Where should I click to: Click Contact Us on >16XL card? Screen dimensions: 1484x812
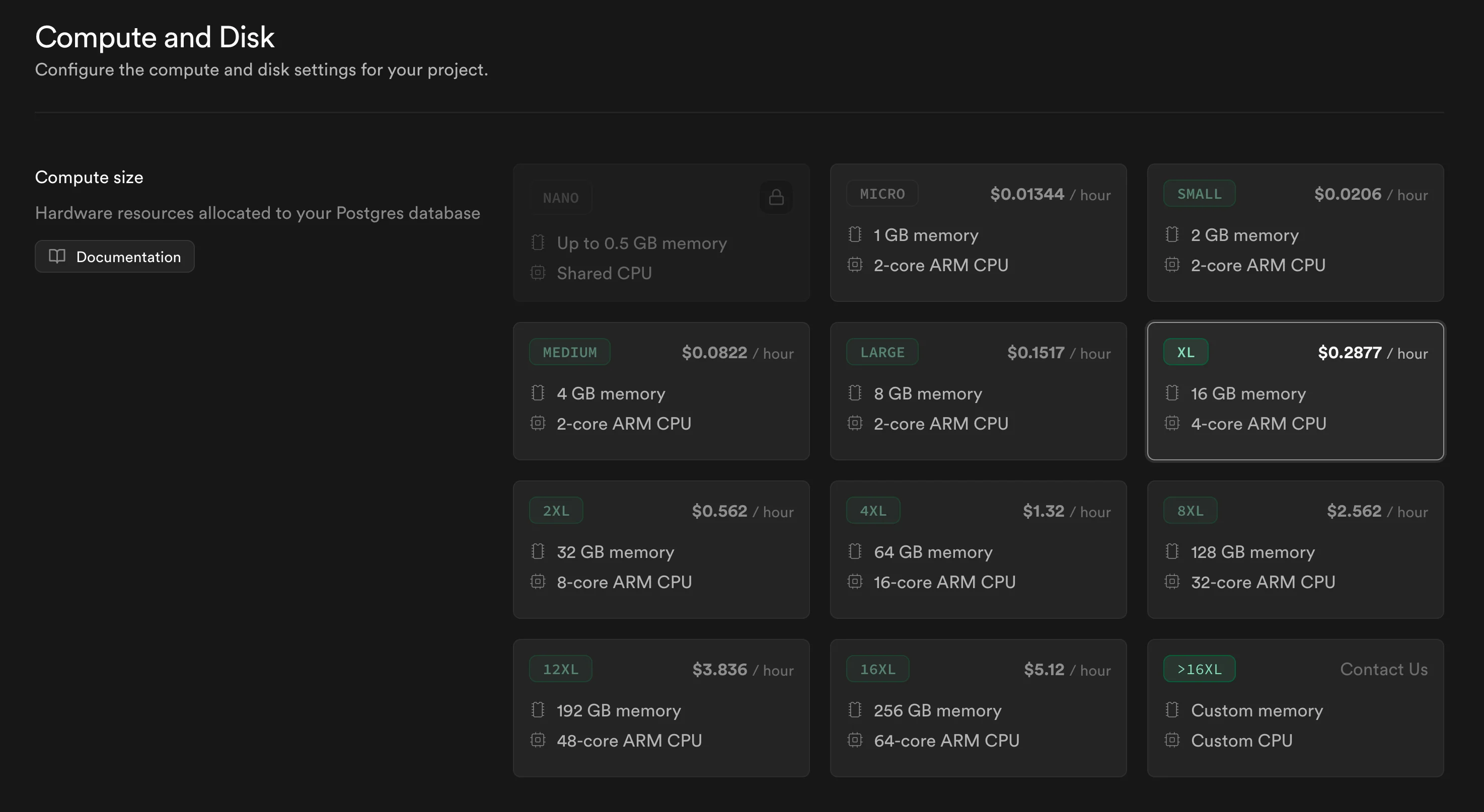click(1383, 669)
